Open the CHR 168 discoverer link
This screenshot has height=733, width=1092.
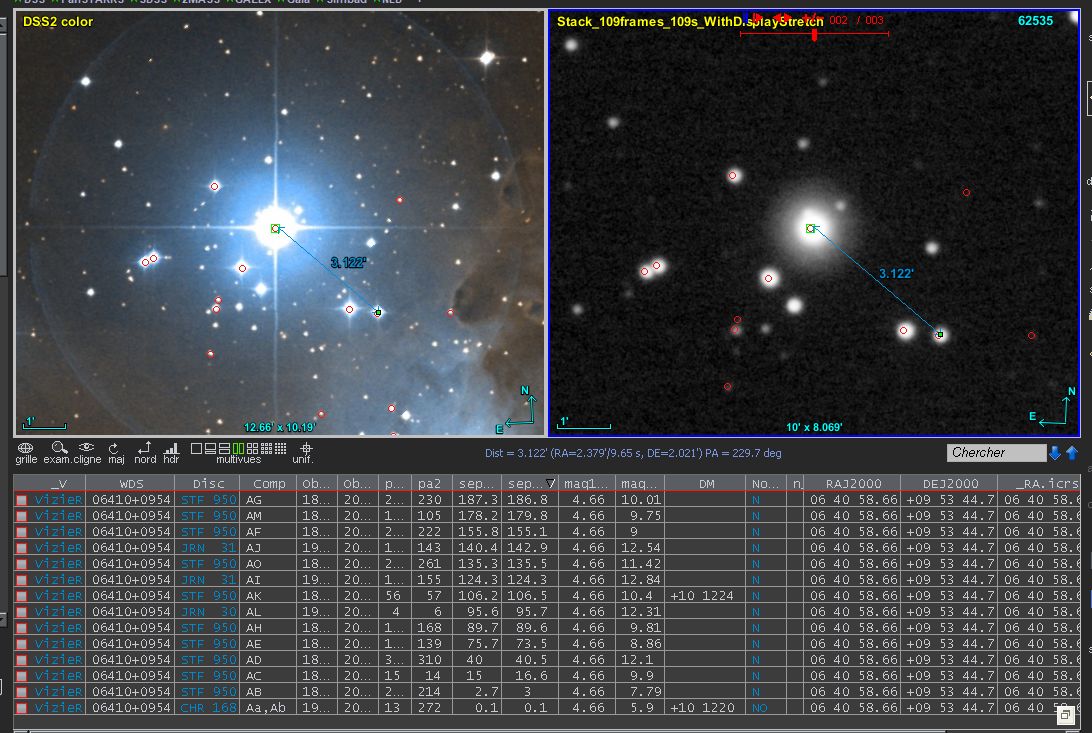(x=208, y=708)
